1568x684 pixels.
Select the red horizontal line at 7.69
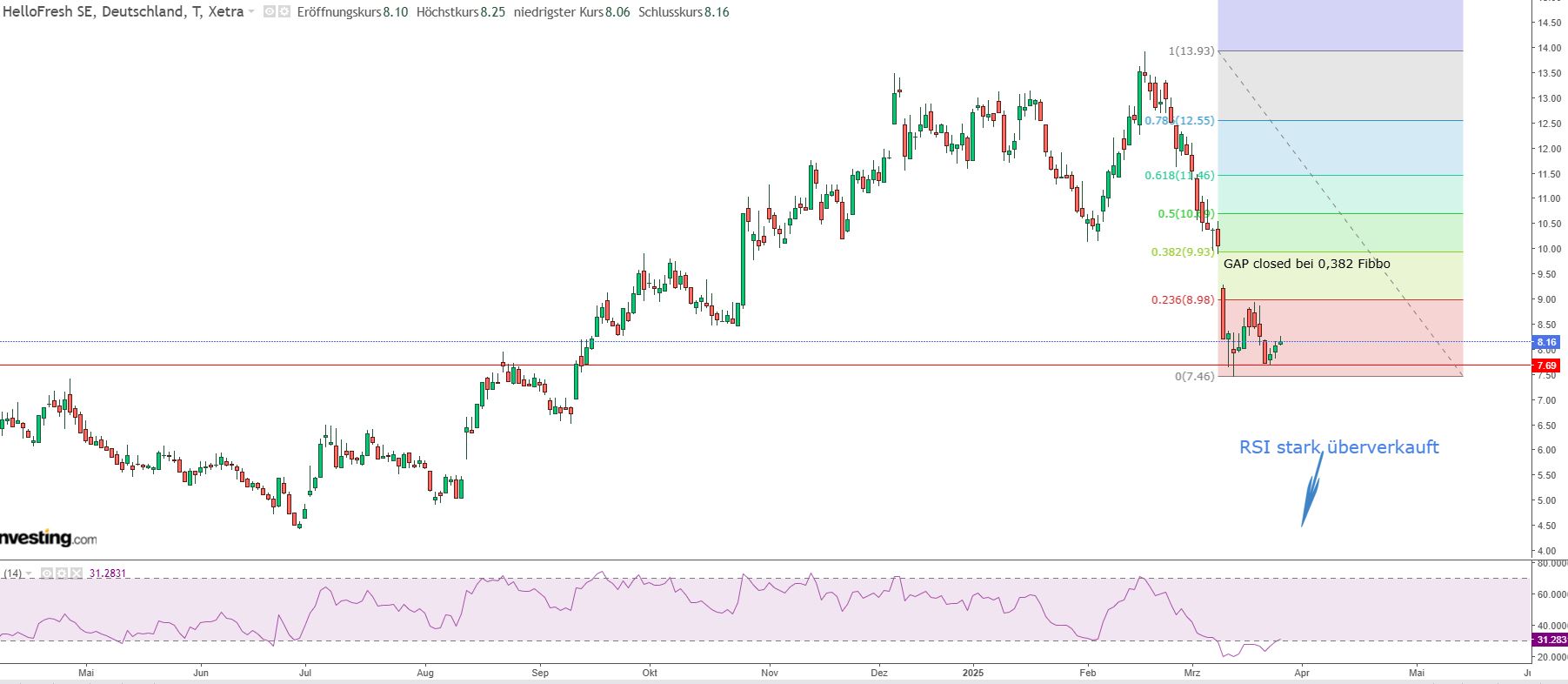coord(696,365)
